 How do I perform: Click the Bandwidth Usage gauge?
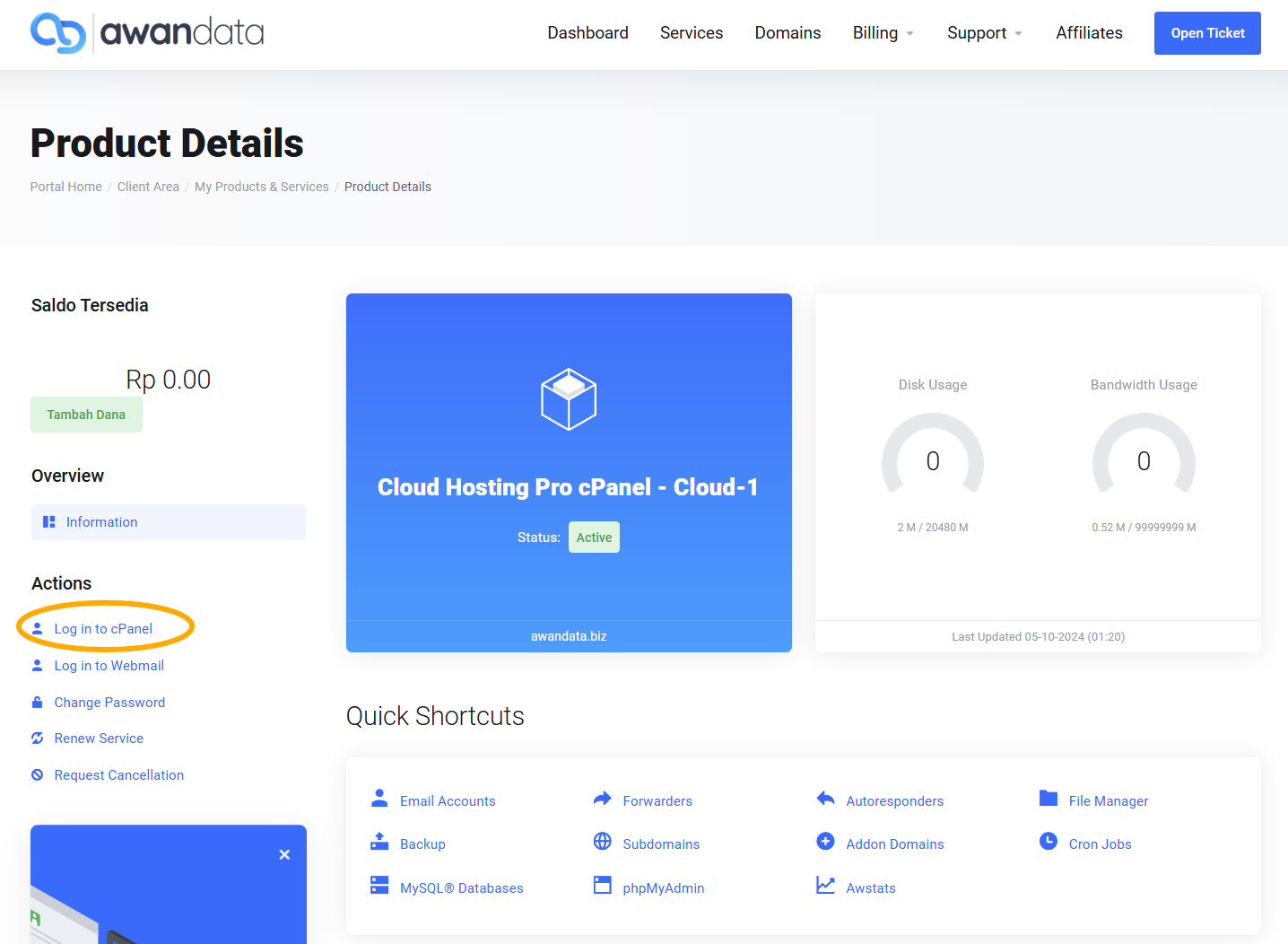[x=1144, y=453]
